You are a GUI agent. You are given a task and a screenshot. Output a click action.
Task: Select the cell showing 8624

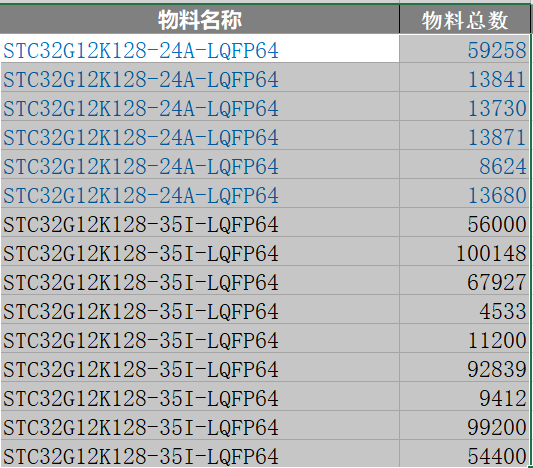464,164
